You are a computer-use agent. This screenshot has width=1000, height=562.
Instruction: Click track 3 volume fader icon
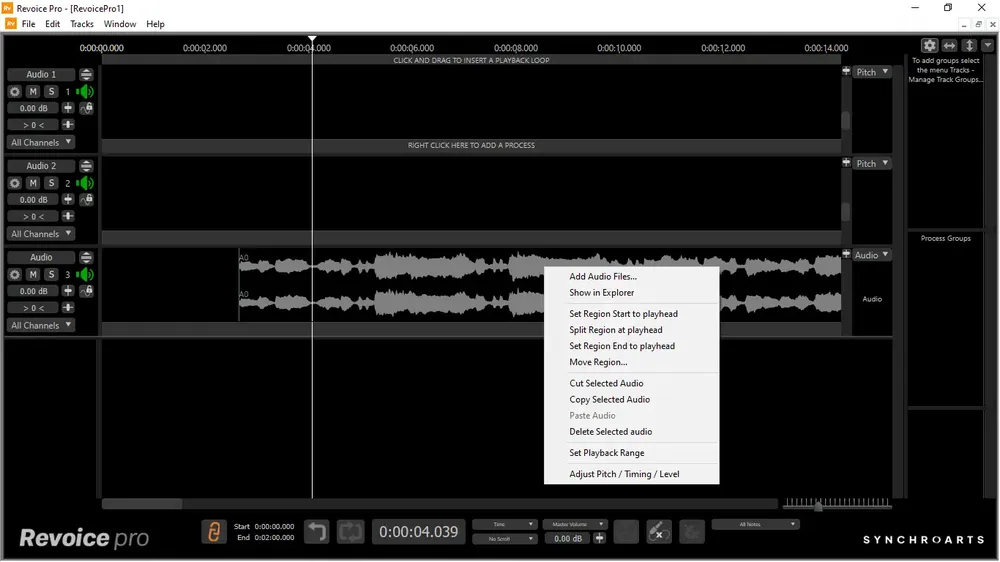pos(68,291)
